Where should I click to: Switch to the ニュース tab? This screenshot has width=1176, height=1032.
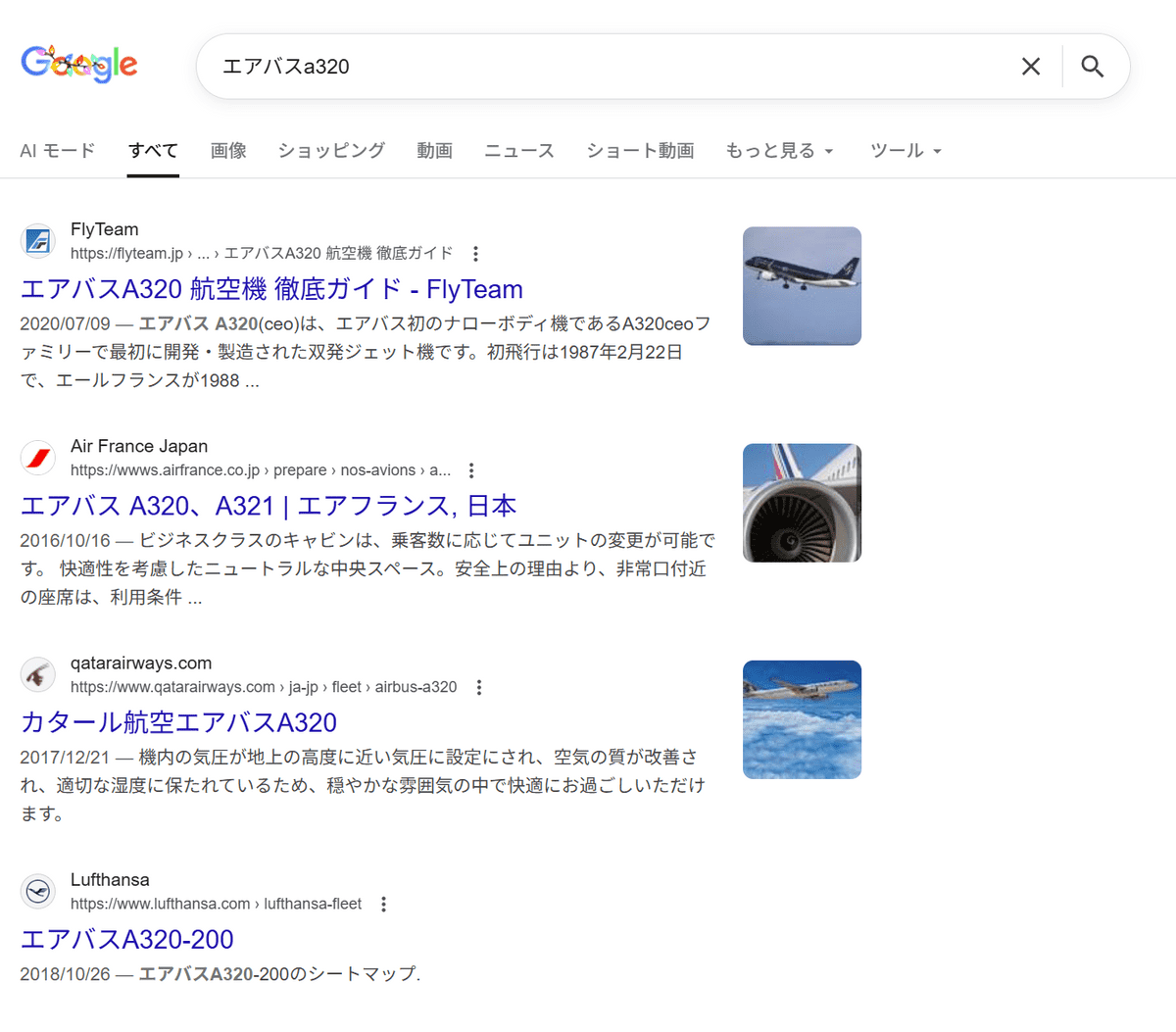pos(518,151)
